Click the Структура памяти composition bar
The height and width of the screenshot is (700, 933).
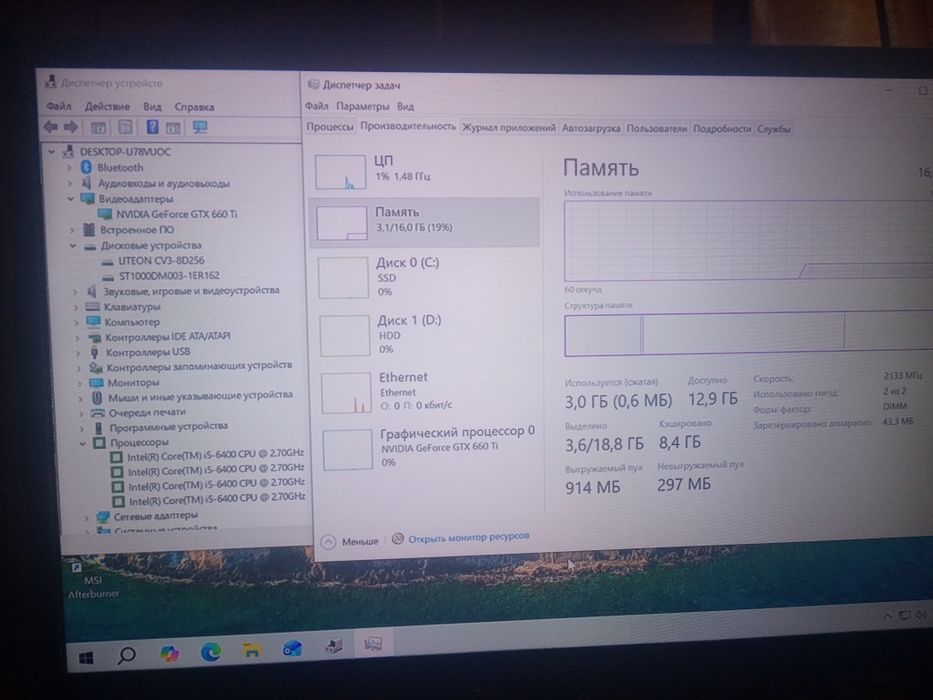[748, 336]
